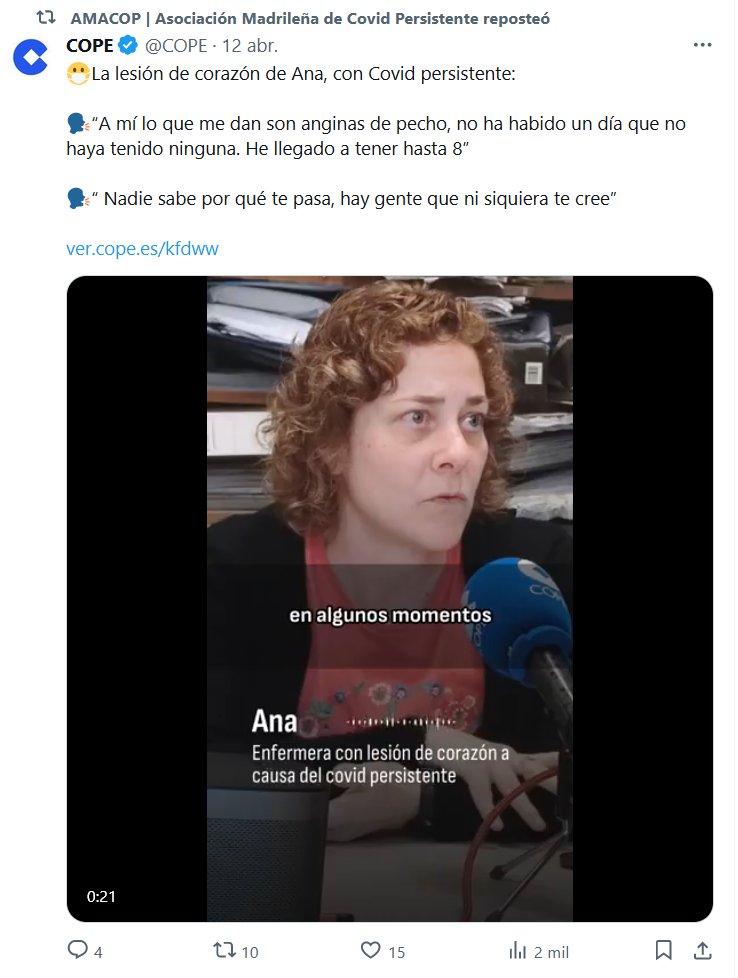Repost the tweet using the retweet icon
Viewport: 738px width, 978px height.
(225, 950)
